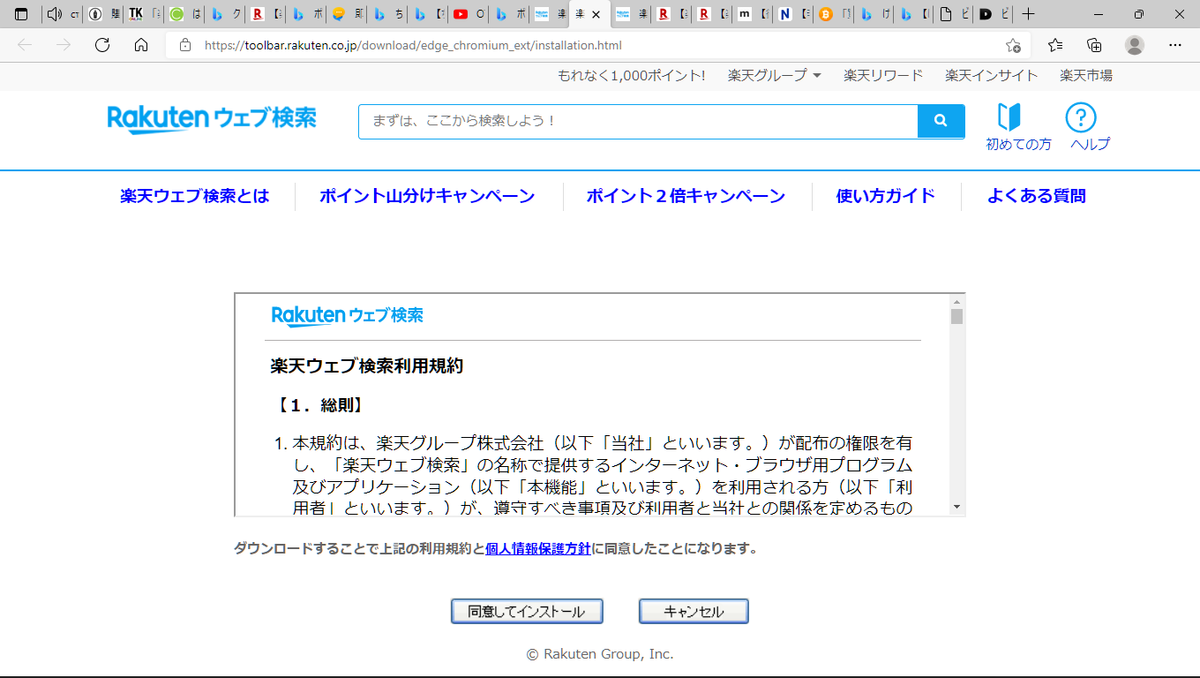Open 使い方ガイド menu item

(x=886, y=196)
